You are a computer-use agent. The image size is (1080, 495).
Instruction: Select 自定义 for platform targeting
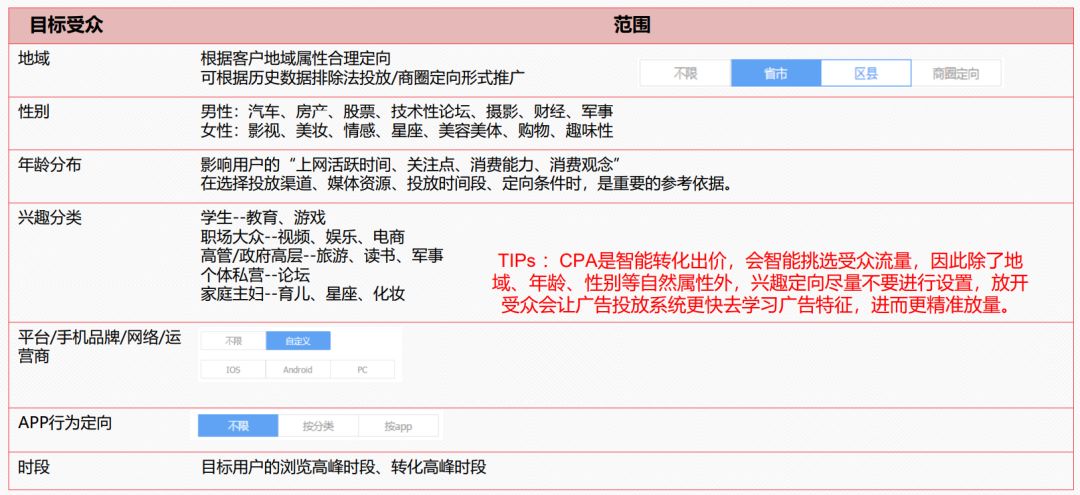click(x=298, y=341)
